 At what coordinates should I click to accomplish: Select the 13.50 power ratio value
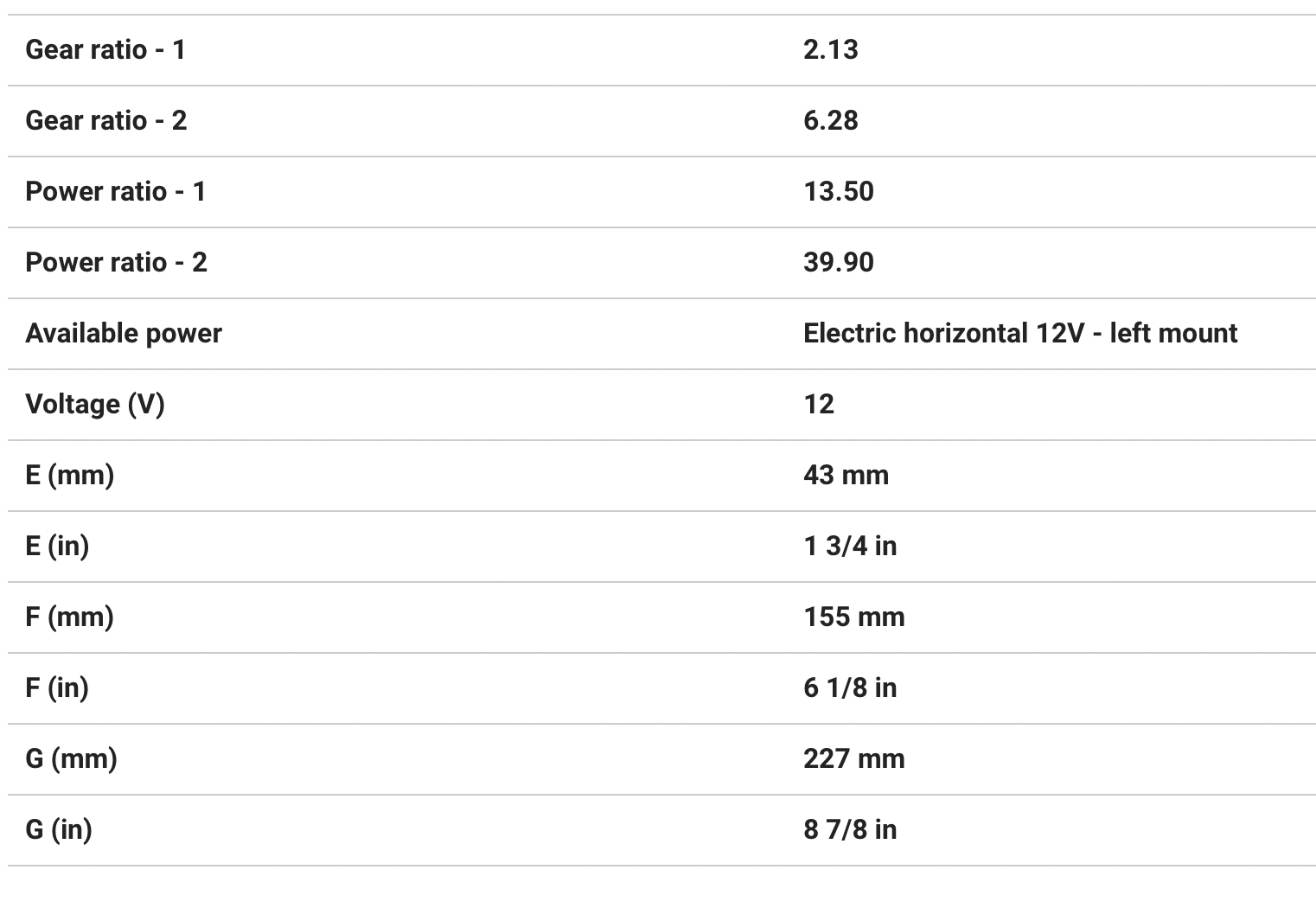[x=838, y=191]
